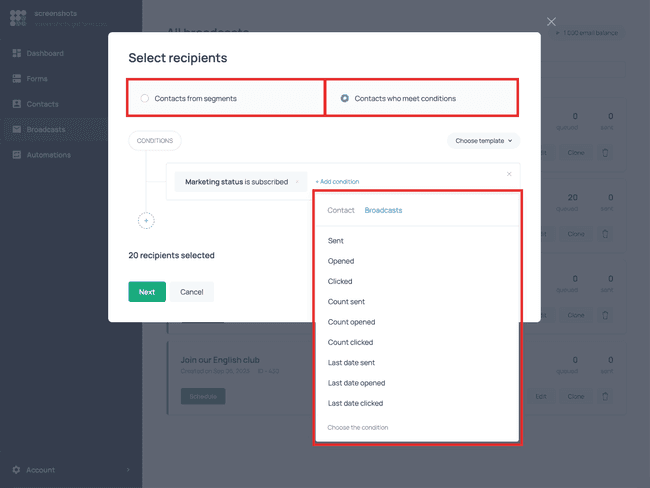Viewport: 650px width, 488px height.
Task: Open the Dashboard icon in sidebar
Action: pyautogui.click(x=17, y=53)
